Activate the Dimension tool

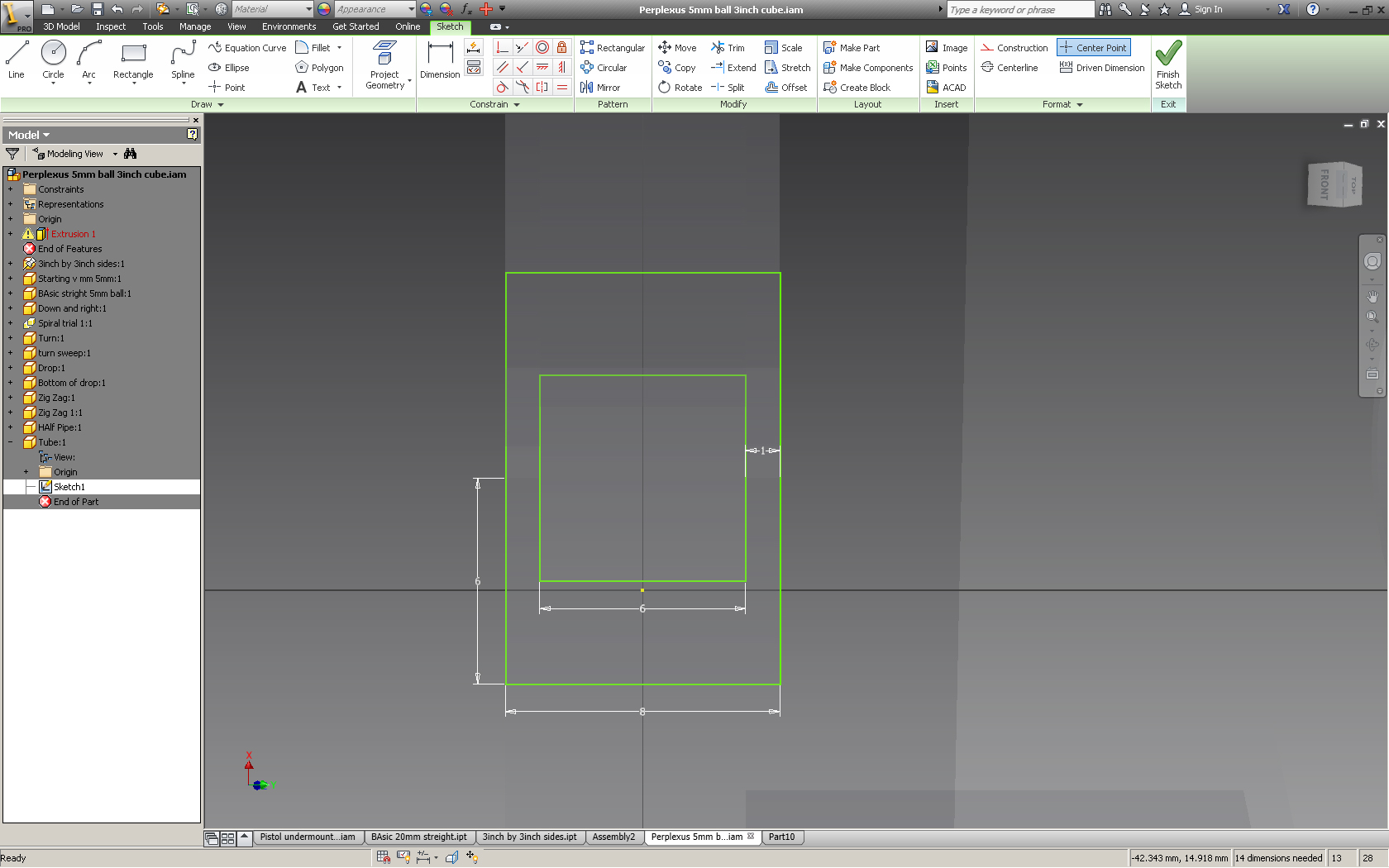tap(440, 60)
